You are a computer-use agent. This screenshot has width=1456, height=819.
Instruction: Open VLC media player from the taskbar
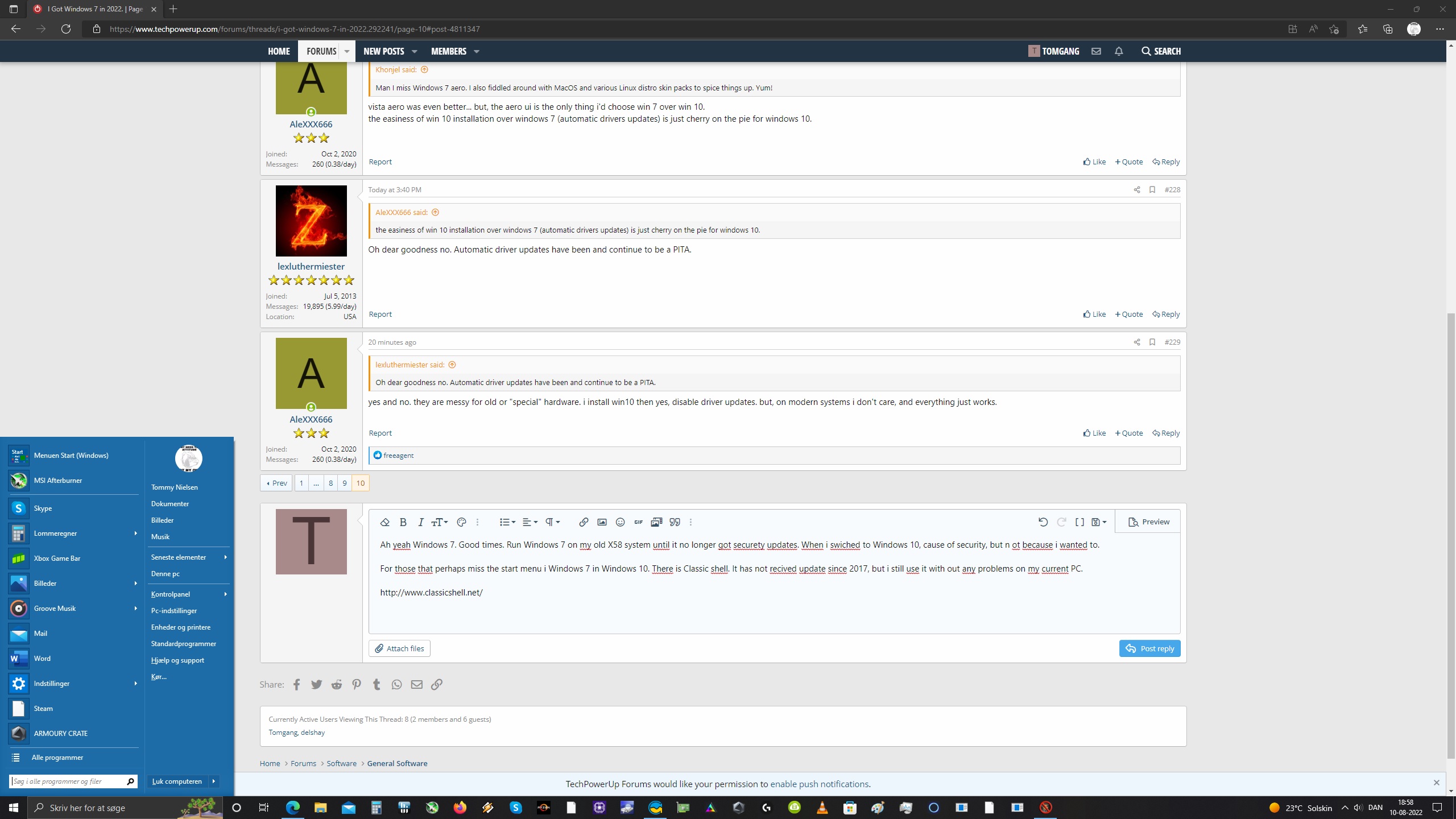(x=822, y=807)
